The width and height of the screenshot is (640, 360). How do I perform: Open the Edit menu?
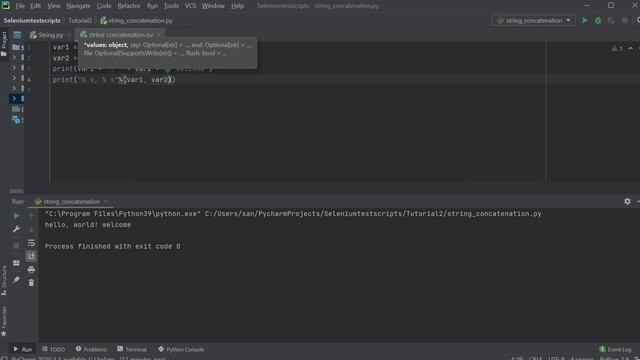(x=36, y=6)
